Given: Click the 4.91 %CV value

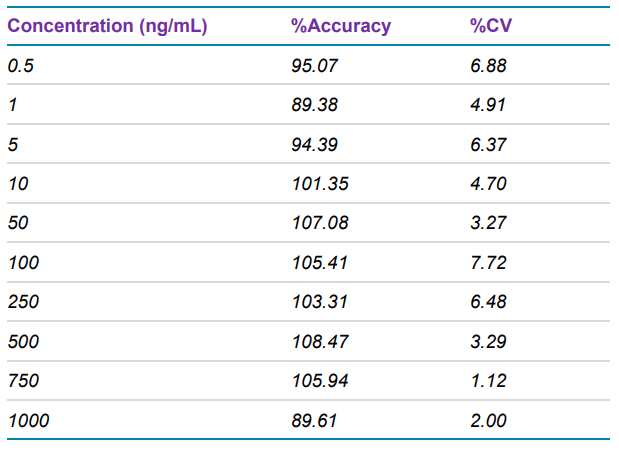Looking at the screenshot, I should point(488,105).
